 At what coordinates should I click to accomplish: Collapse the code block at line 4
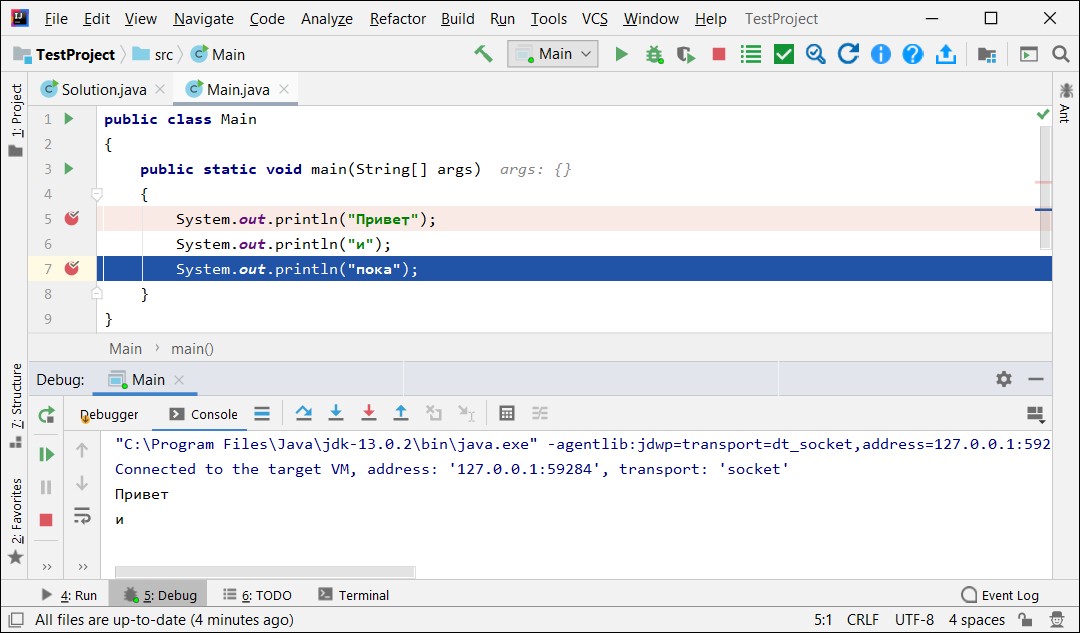97,194
